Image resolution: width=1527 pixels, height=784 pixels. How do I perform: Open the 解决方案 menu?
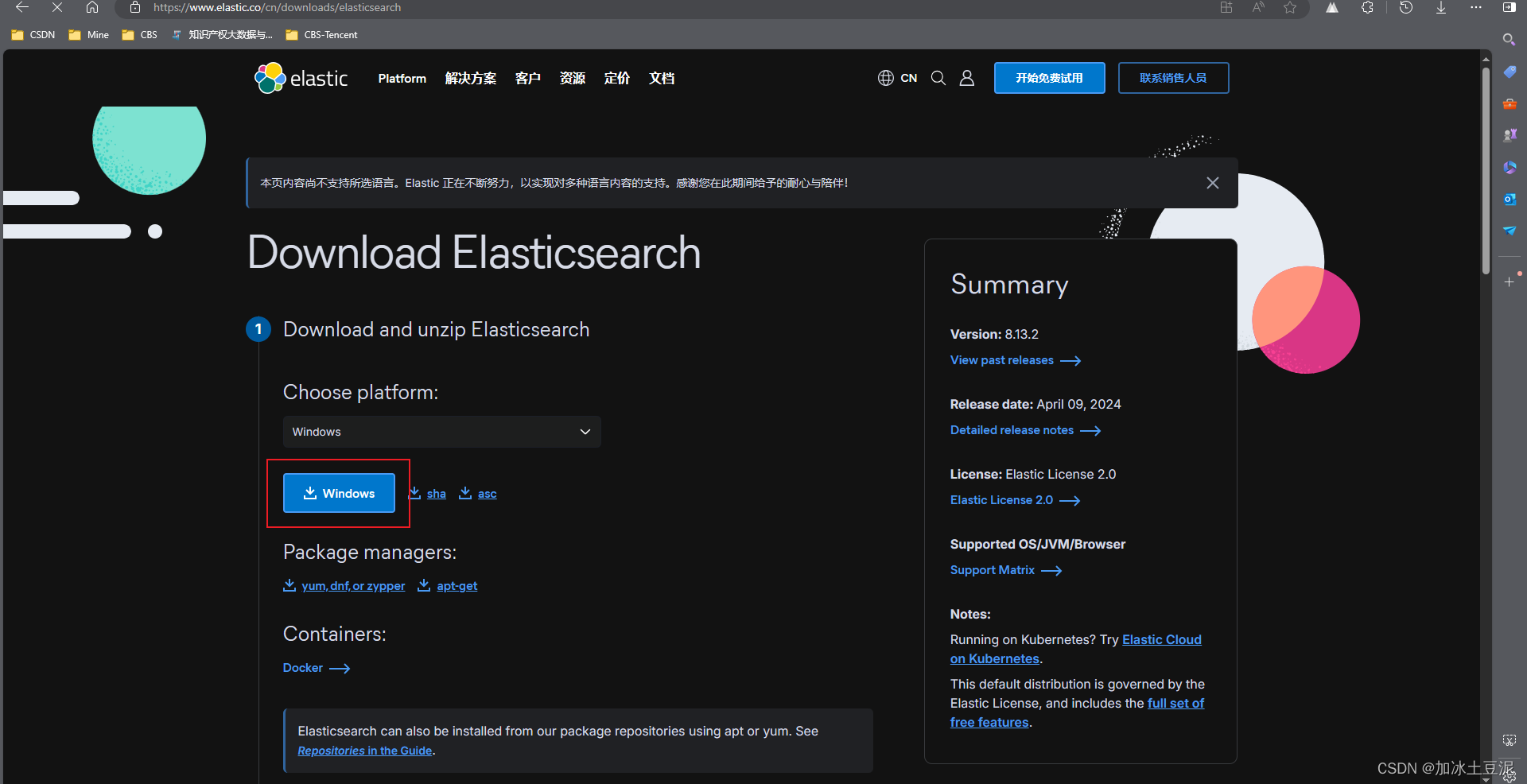(x=471, y=78)
